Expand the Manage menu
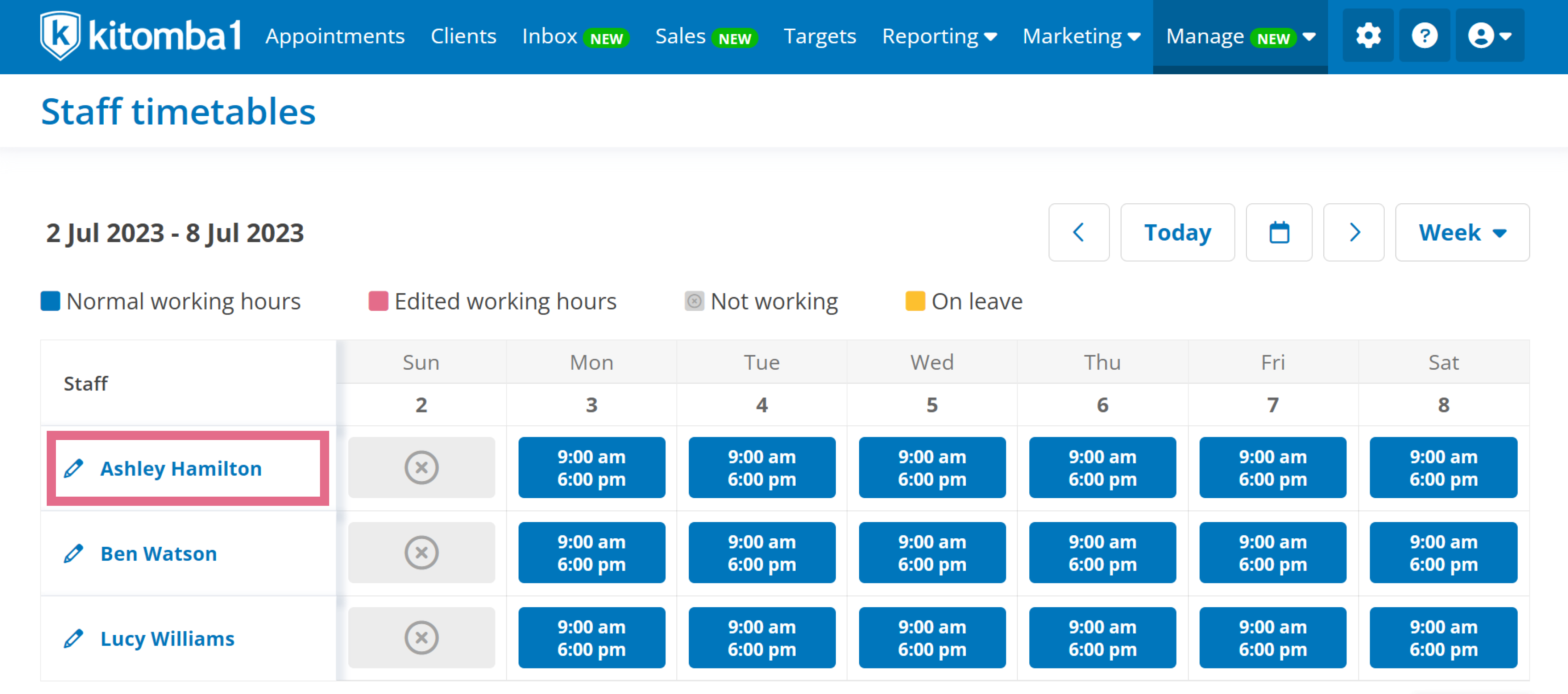Screen dimensions: 1568x694 [x=1240, y=36]
